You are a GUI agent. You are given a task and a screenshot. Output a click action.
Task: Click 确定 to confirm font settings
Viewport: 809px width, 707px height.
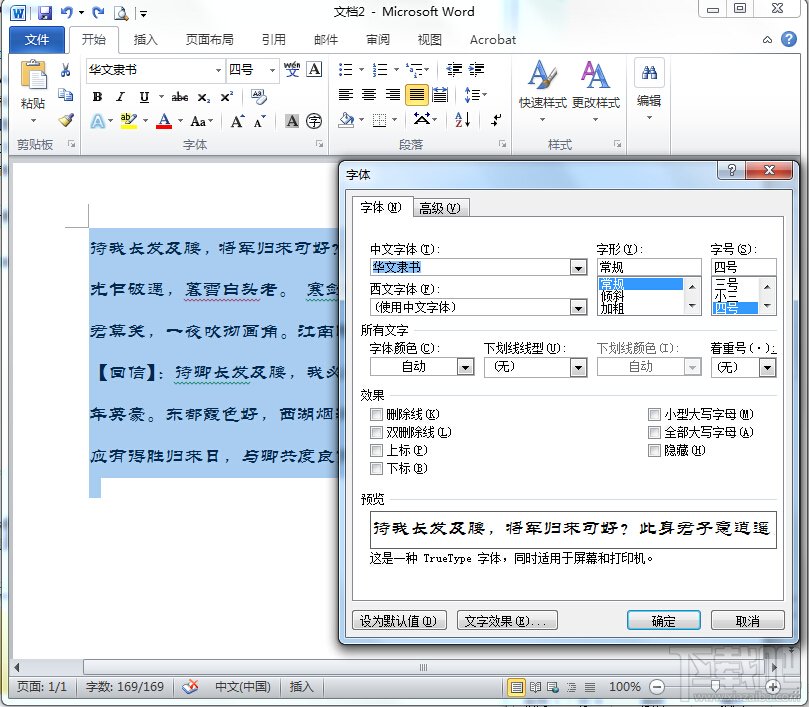pyautogui.click(x=662, y=620)
